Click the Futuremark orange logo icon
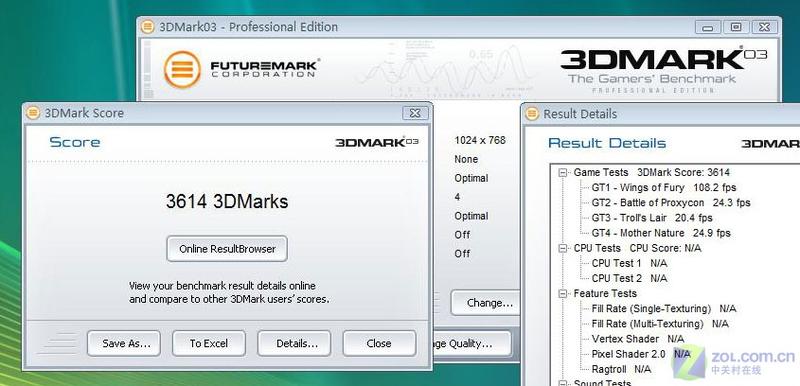Image resolution: width=800 pixels, height=386 pixels. (182, 69)
